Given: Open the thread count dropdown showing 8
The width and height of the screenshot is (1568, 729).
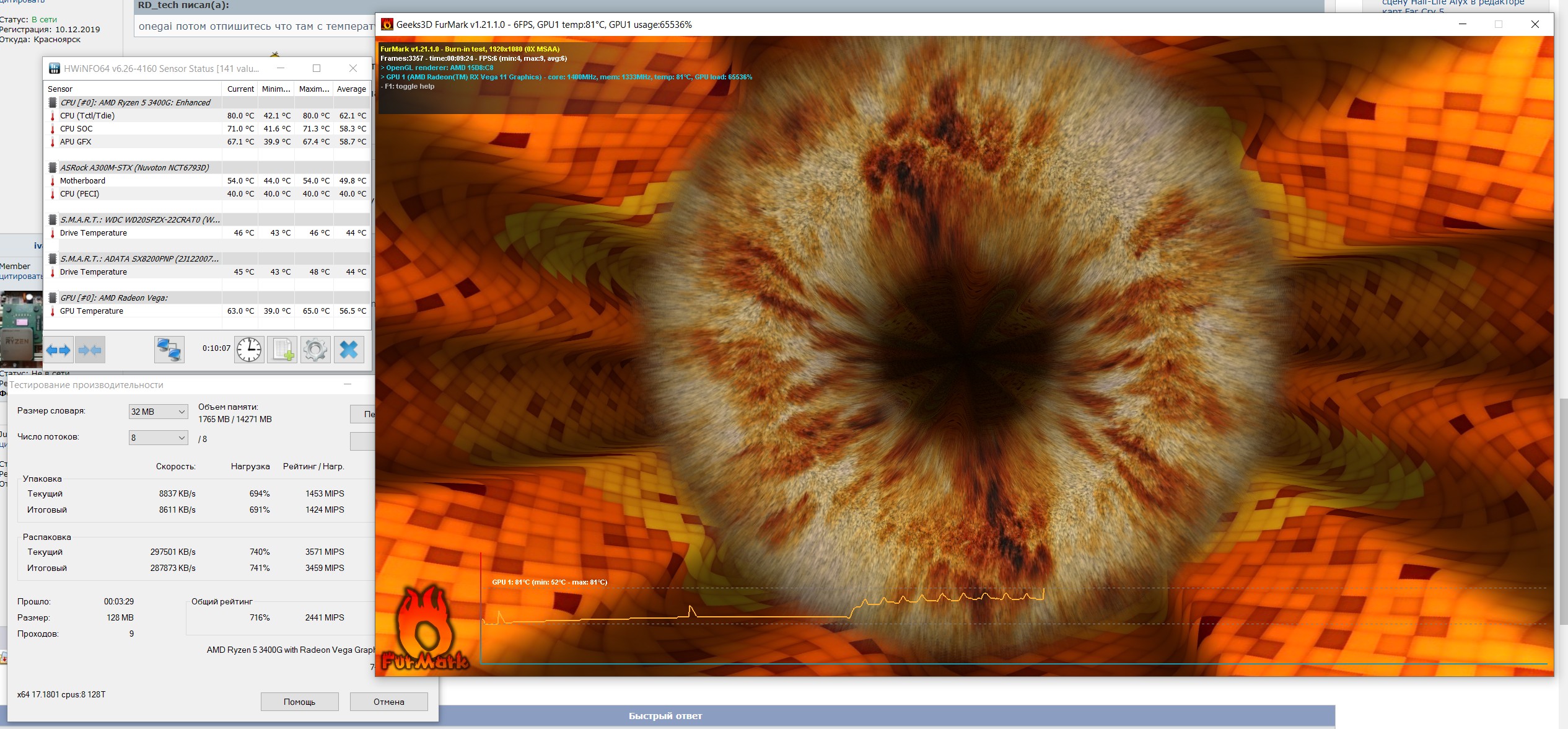Looking at the screenshot, I should click(158, 438).
